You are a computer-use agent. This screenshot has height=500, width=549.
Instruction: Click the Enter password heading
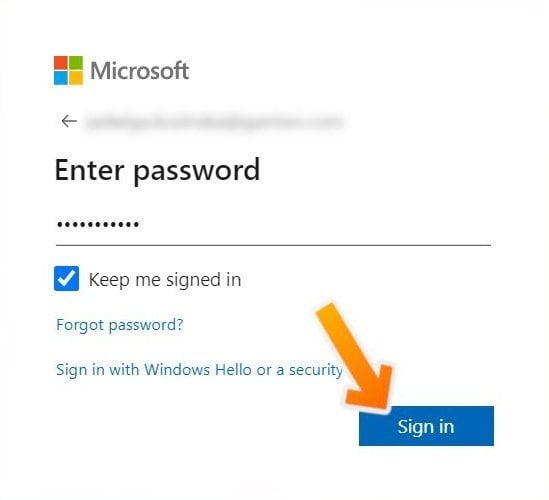(158, 170)
